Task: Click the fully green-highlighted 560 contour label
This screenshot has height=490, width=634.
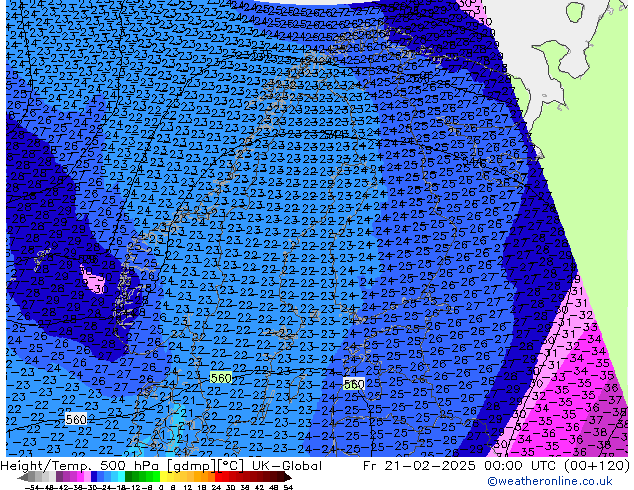Action: pos(221,378)
